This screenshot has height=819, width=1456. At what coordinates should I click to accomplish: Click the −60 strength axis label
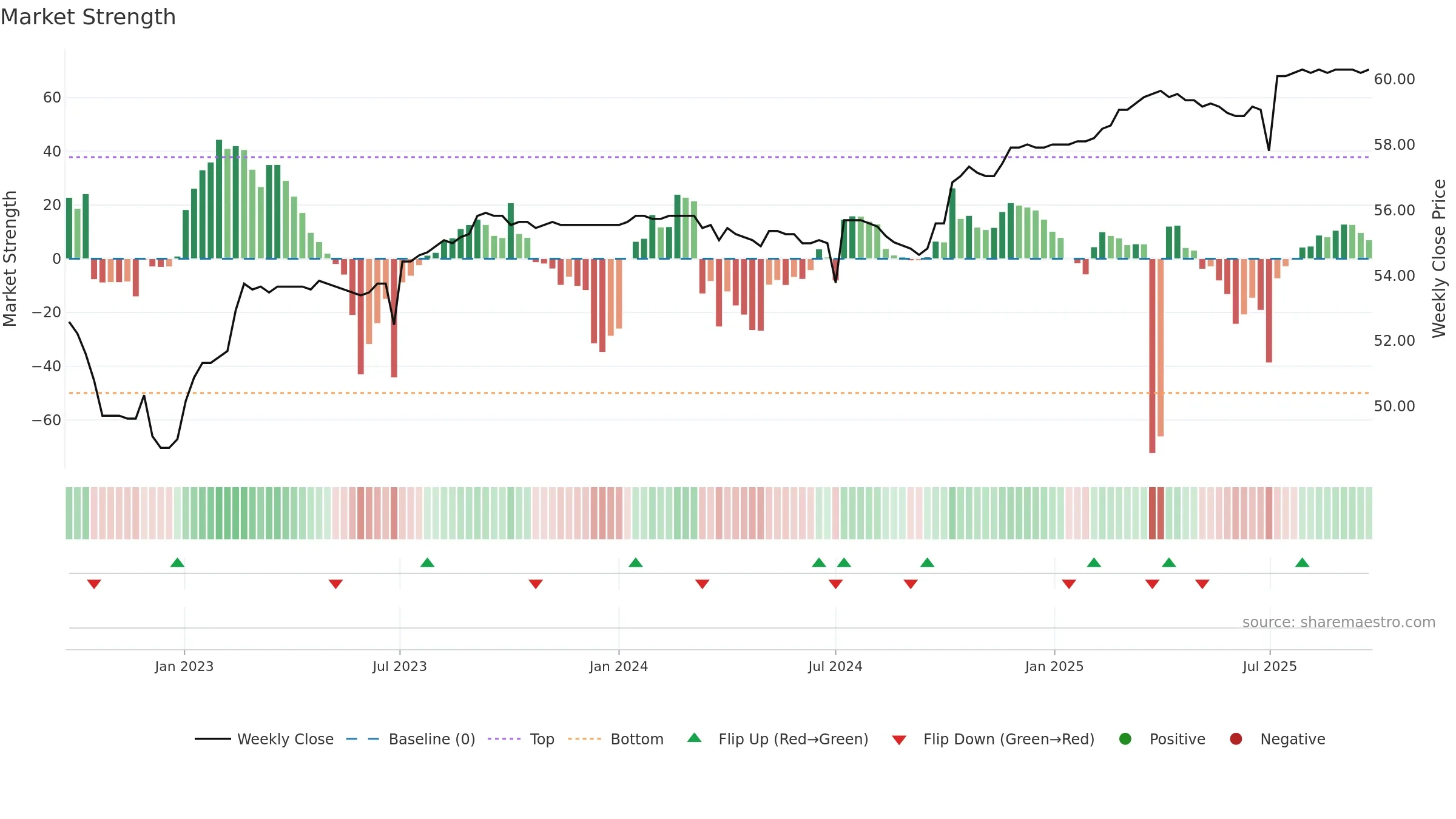(47, 420)
